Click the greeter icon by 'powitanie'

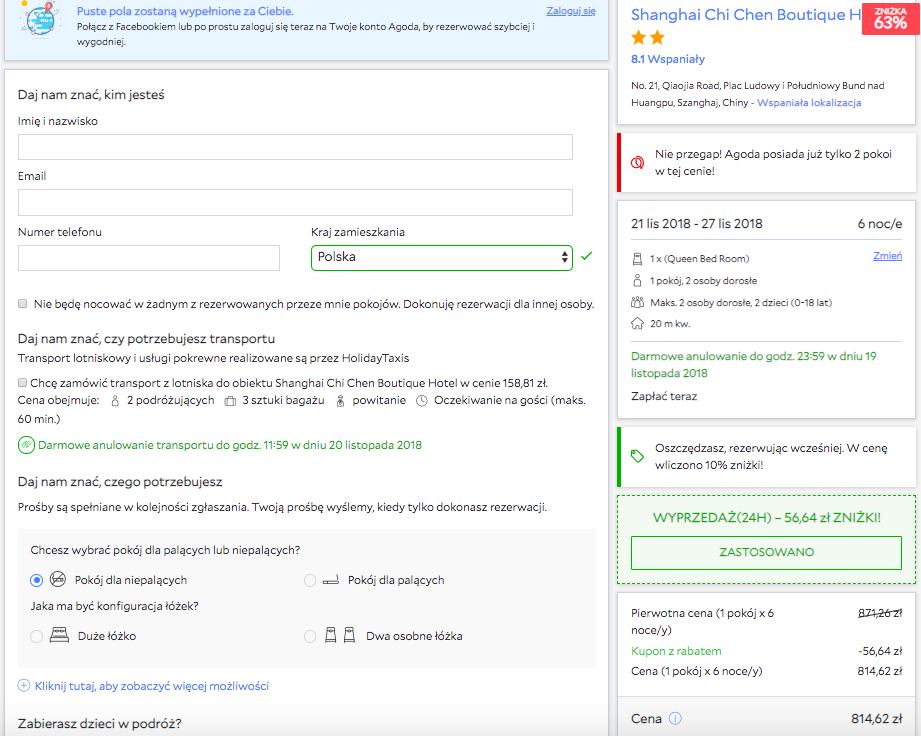click(340, 401)
